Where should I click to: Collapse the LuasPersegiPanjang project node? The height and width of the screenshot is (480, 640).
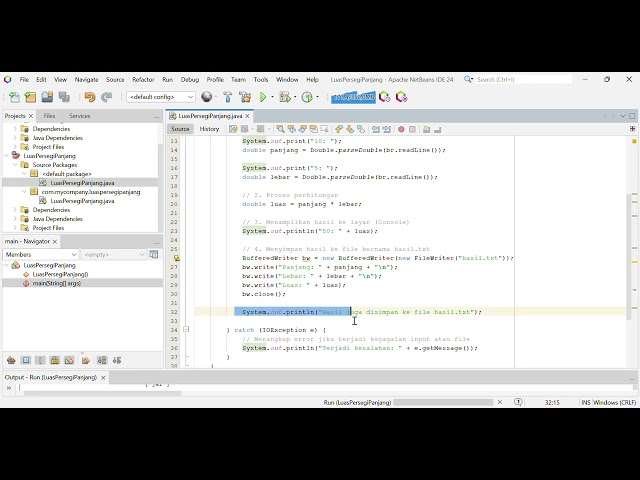(x=7, y=156)
